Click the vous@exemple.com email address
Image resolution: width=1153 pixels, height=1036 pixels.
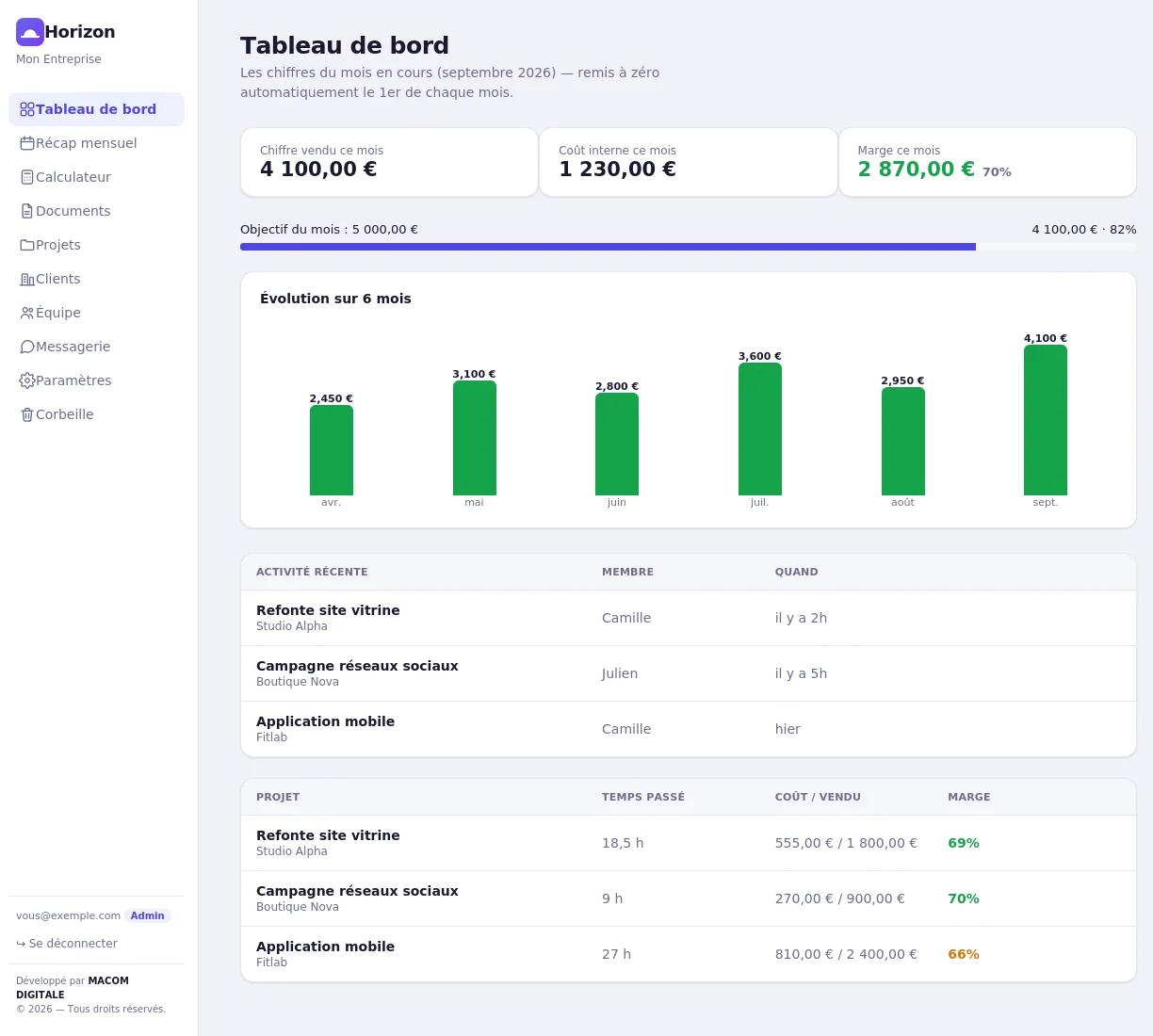pyautogui.click(x=68, y=915)
